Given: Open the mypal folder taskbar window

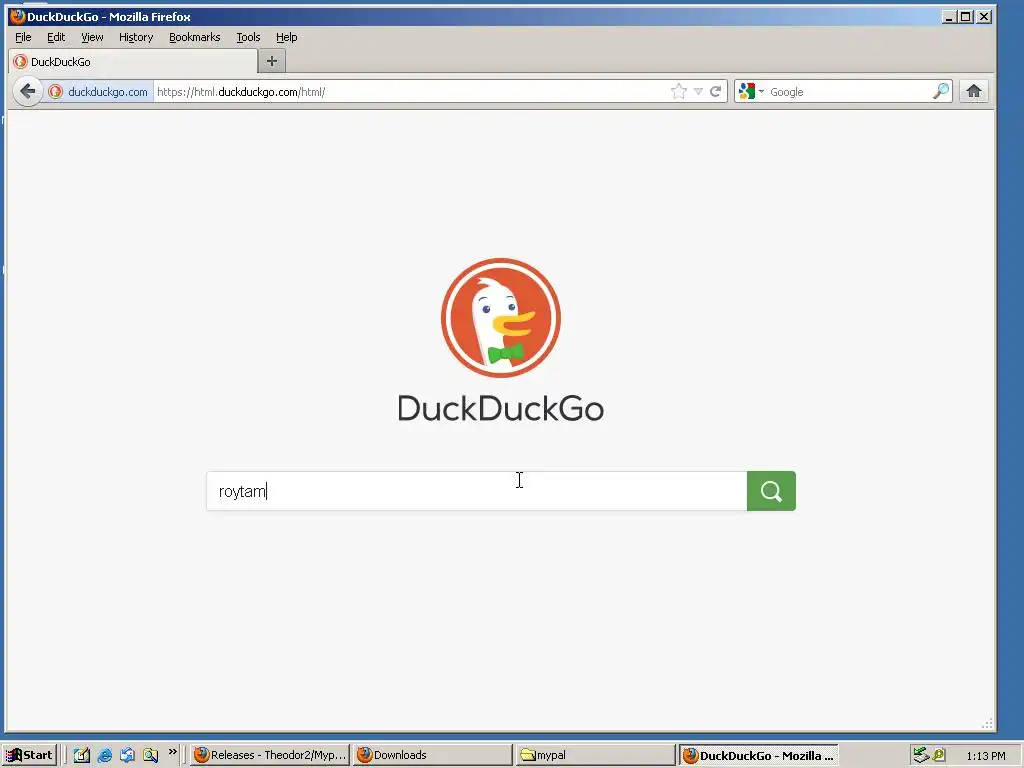Looking at the screenshot, I should [595, 755].
